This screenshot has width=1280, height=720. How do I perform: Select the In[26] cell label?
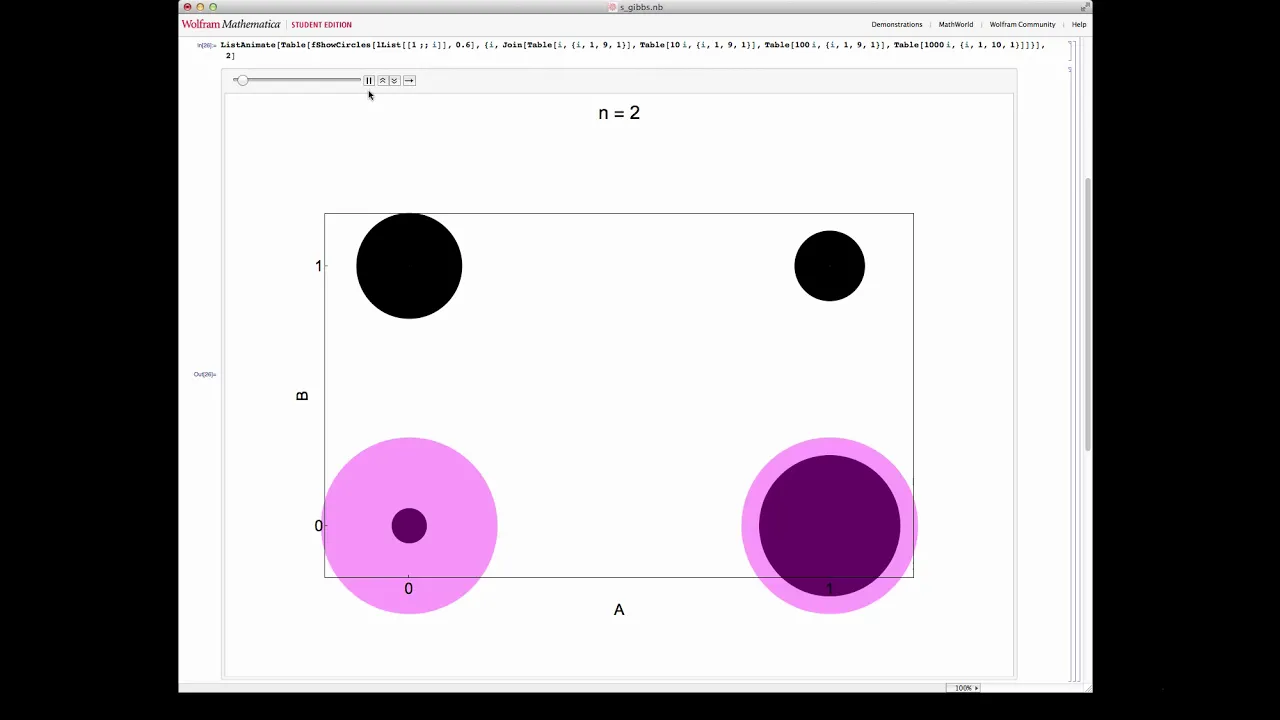click(x=206, y=45)
